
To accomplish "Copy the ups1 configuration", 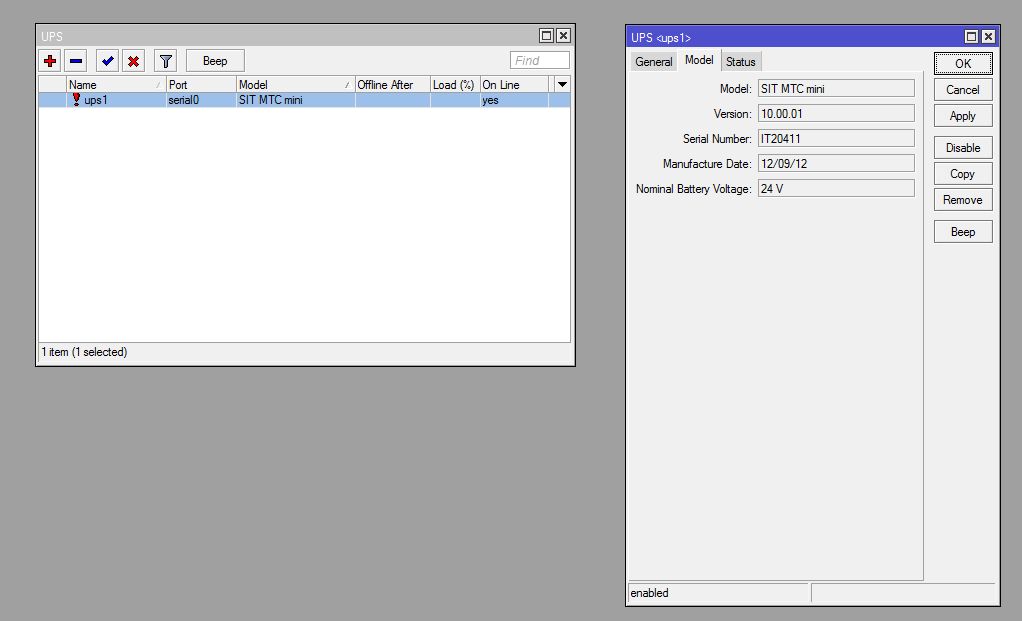I will [961, 173].
